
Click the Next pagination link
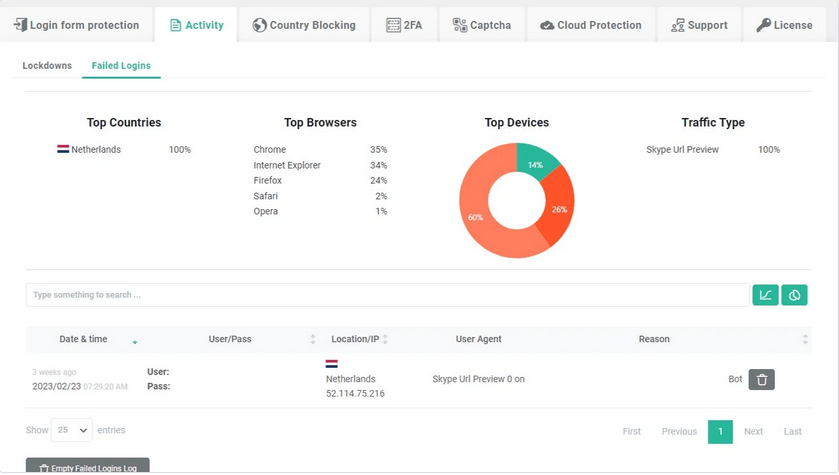click(x=753, y=432)
